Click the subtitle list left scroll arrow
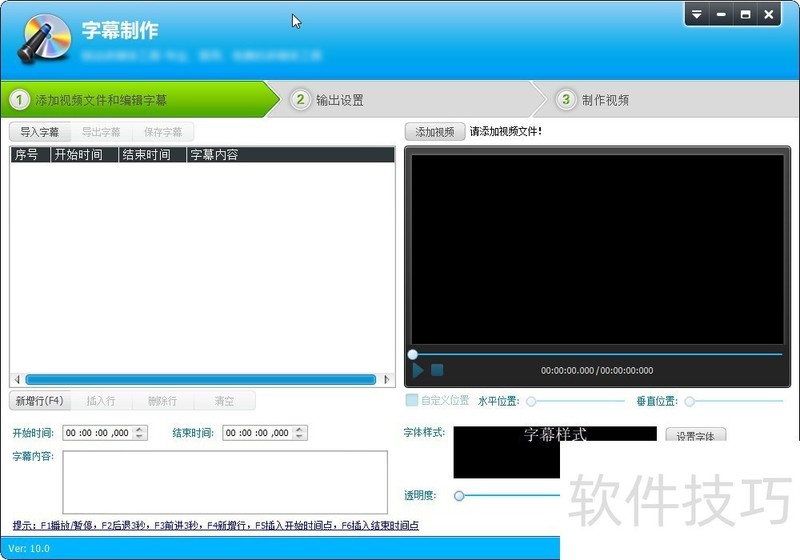 (x=17, y=379)
